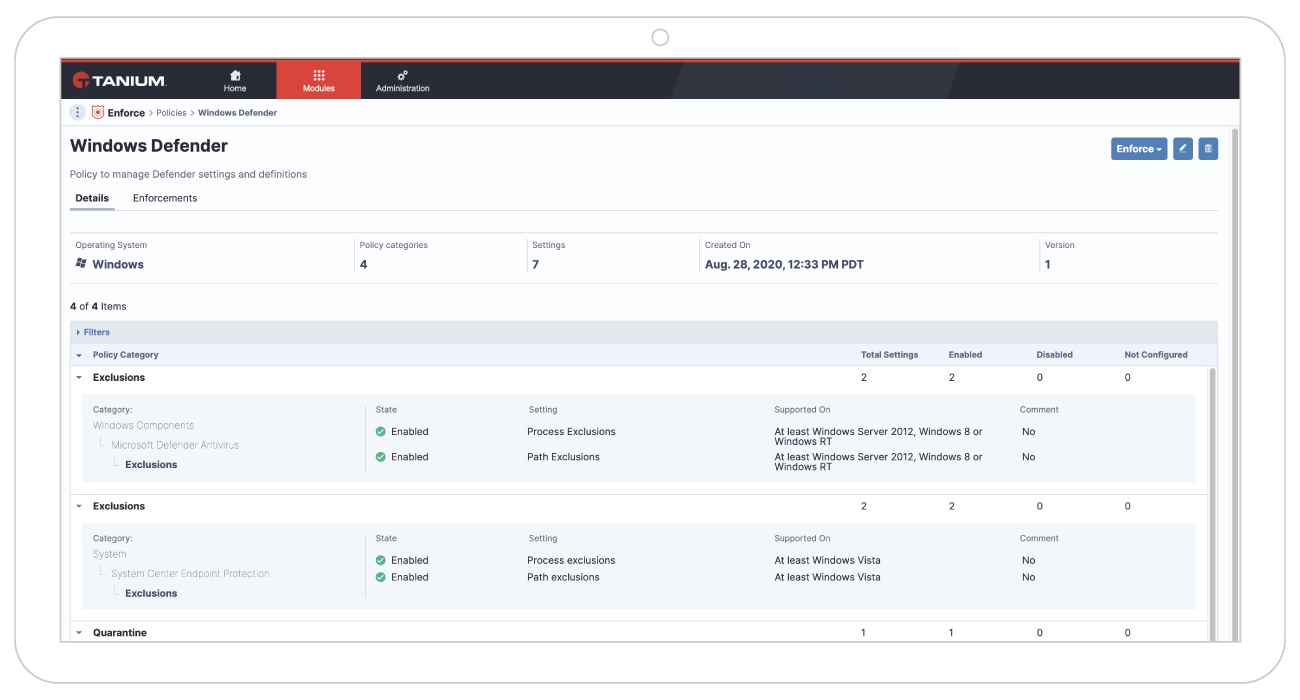The image size is (1300, 700).
Task: Click the edit pencil icon
Action: (x=1183, y=149)
